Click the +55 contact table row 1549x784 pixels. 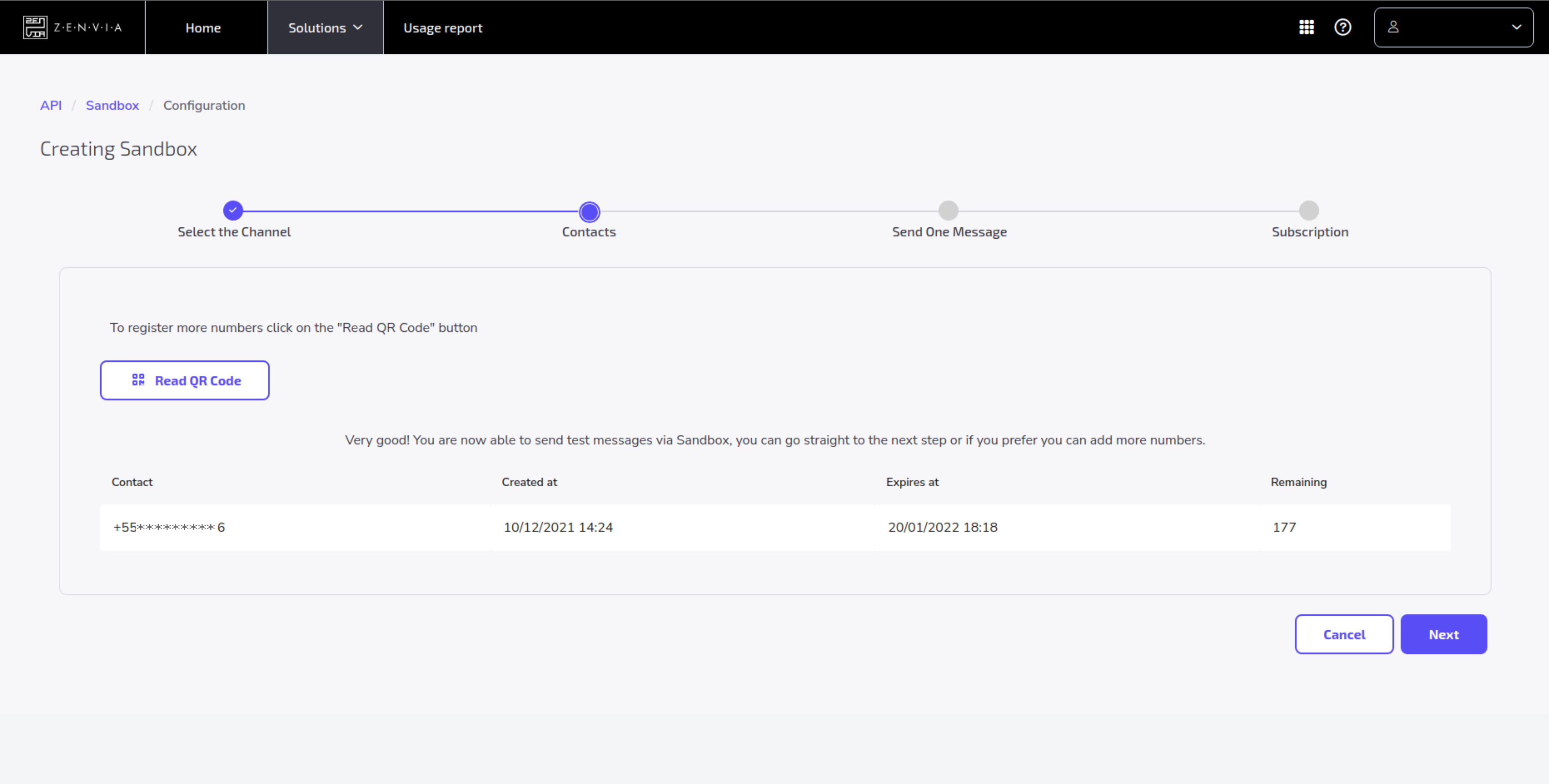[x=169, y=527]
